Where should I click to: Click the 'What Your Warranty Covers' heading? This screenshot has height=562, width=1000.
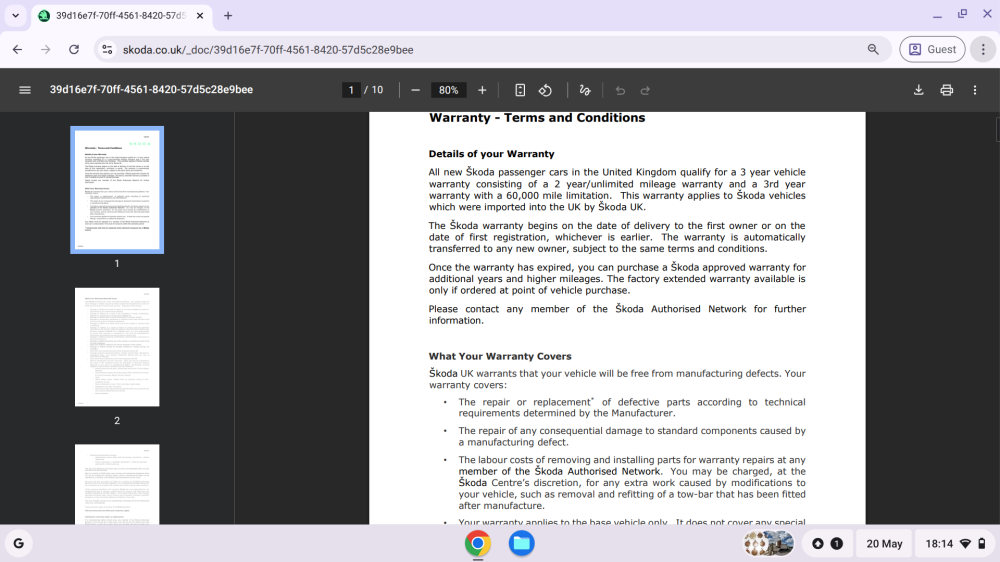pyautogui.click(x=499, y=356)
